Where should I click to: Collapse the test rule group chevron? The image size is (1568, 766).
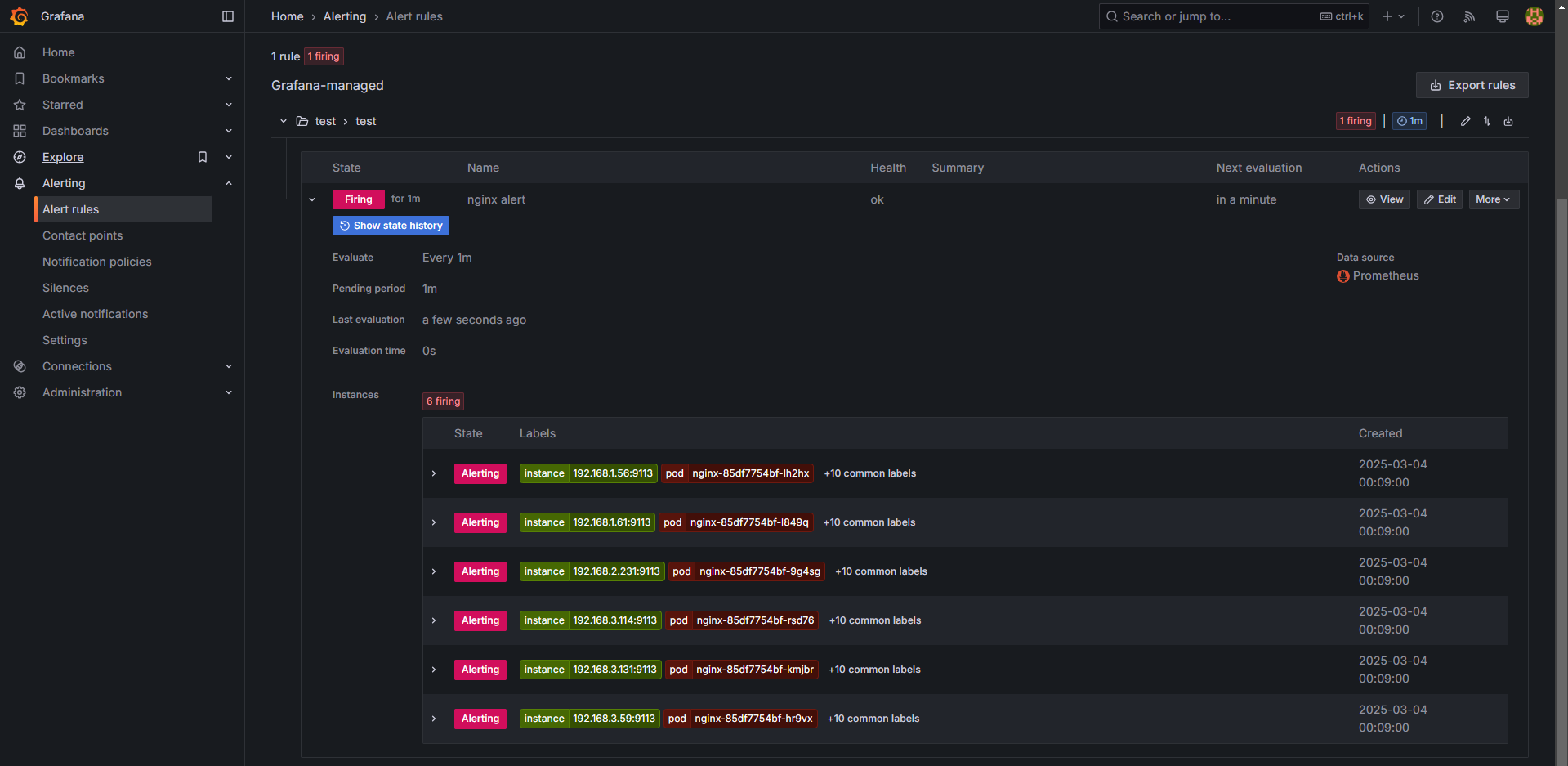pyautogui.click(x=284, y=121)
